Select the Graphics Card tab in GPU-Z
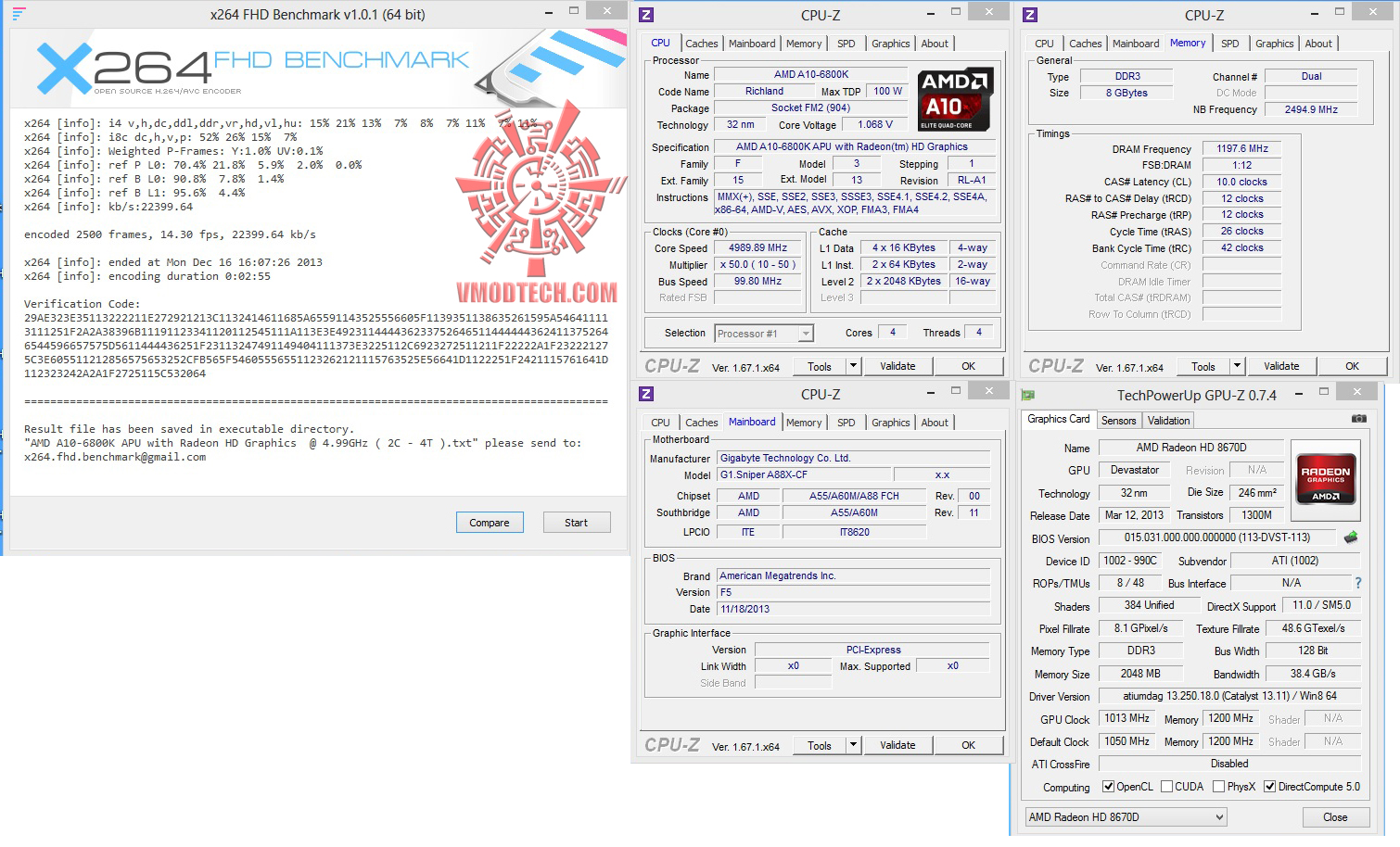 (x=1059, y=419)
